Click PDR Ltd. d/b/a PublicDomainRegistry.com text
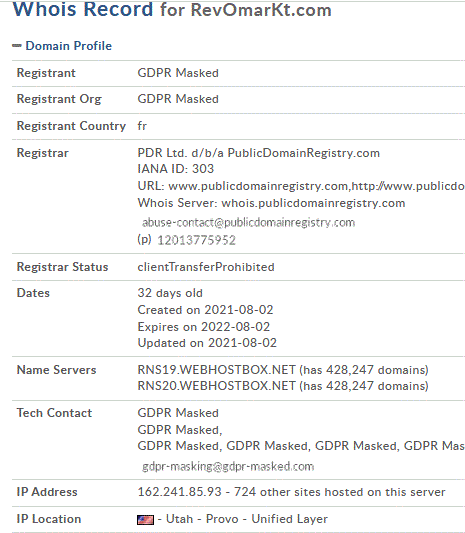Image resolution: width=465 pixels, height=533 pixels. 258,153
